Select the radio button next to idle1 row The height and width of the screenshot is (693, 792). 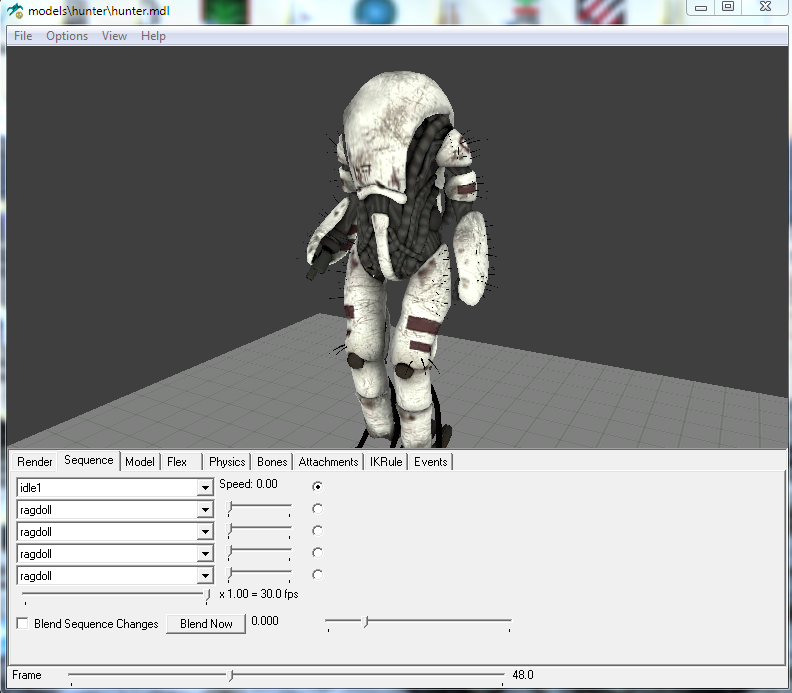317,486
